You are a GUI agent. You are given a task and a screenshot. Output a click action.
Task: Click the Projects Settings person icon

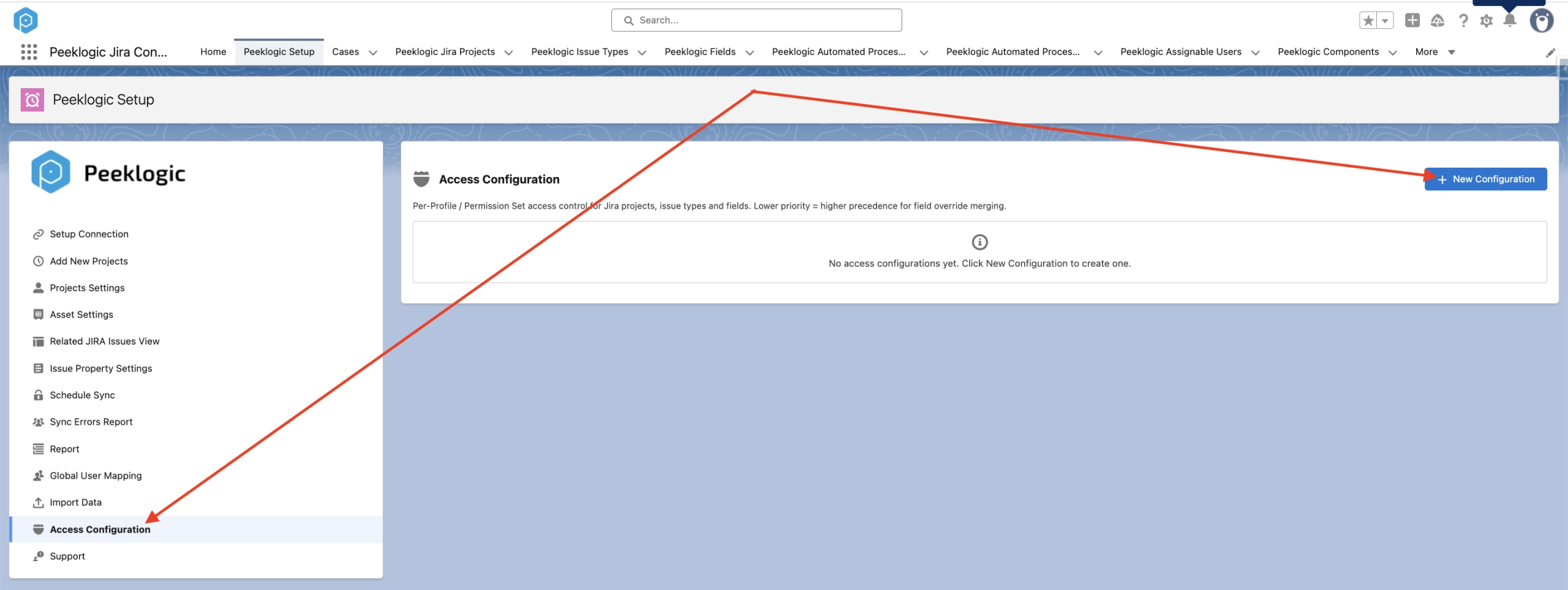38,288
